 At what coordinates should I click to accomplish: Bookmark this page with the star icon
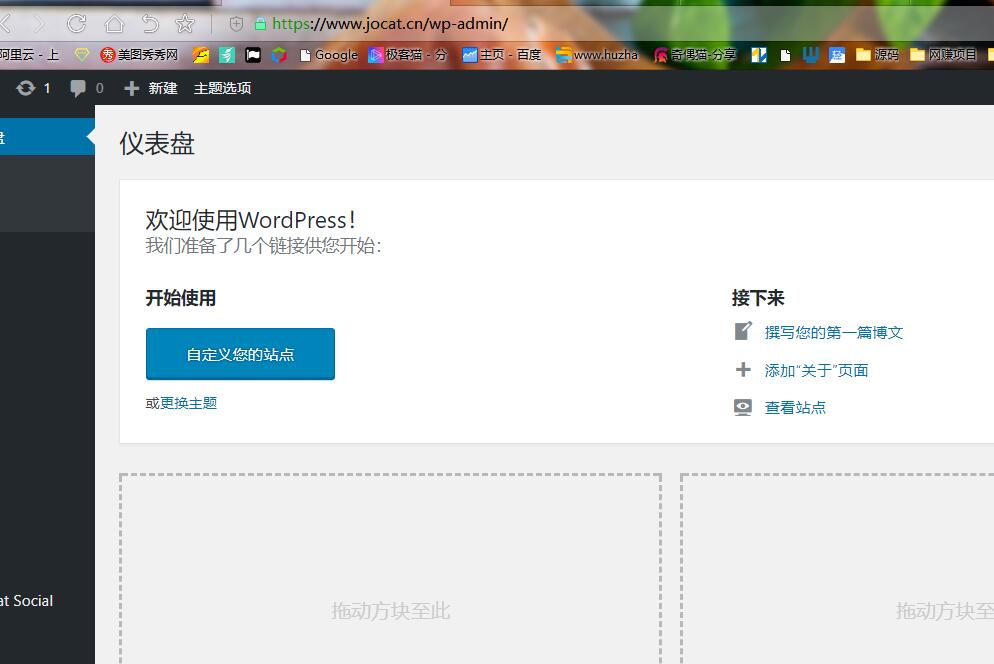pyautogui.click(x=185, y=24)
